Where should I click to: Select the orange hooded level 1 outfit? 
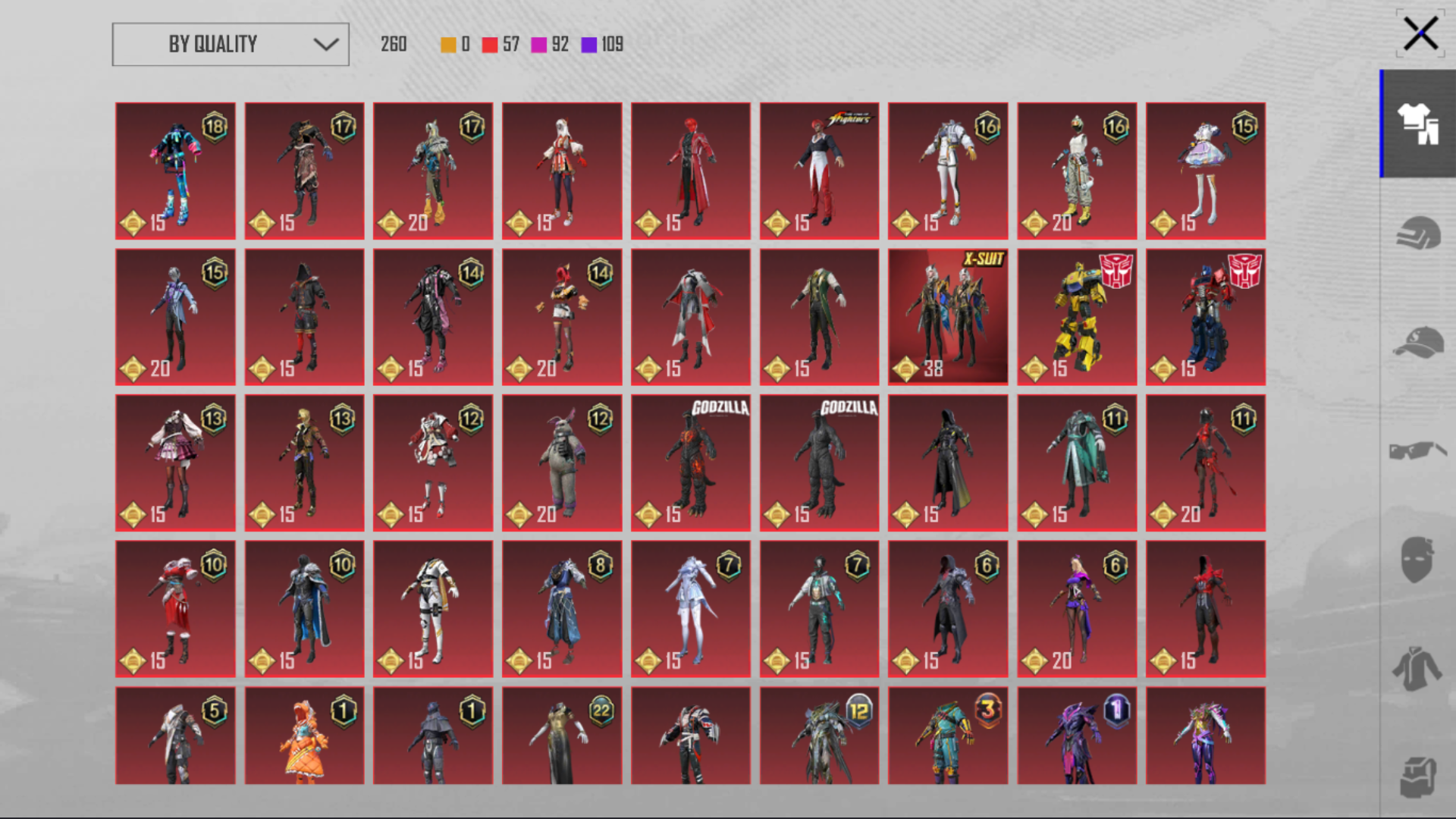(304, 736)
